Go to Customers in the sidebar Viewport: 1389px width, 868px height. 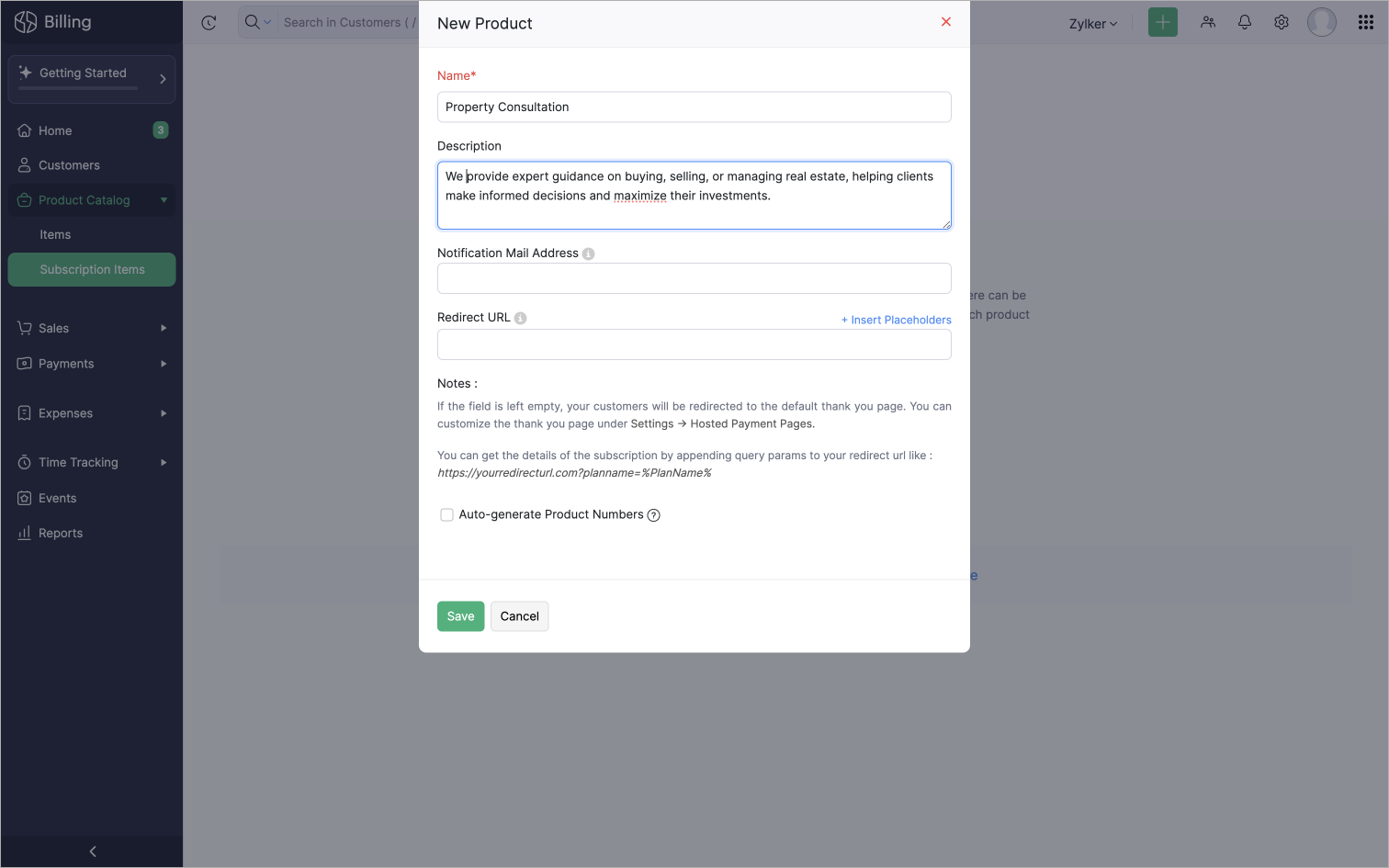[69, 165]
